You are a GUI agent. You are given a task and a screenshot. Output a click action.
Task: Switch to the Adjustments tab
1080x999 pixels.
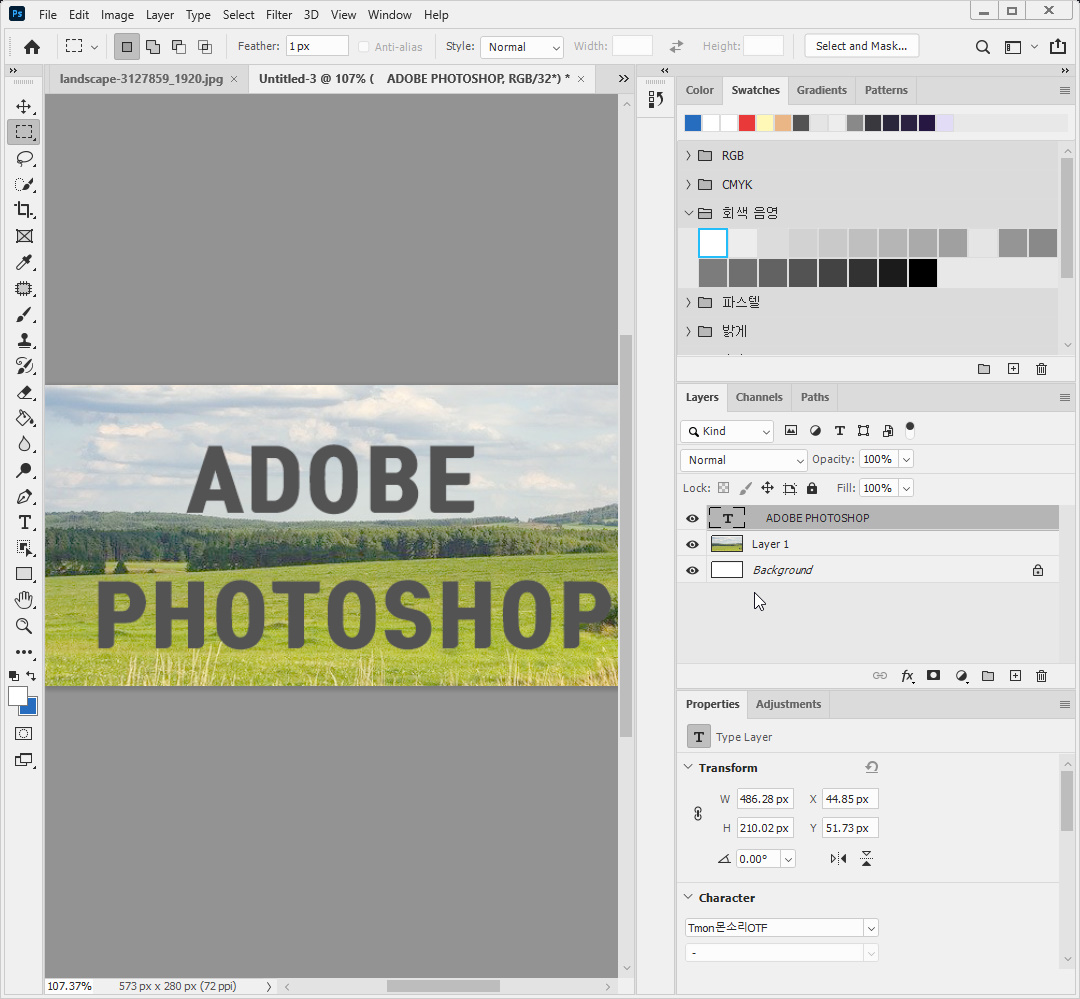pos(788,704)
